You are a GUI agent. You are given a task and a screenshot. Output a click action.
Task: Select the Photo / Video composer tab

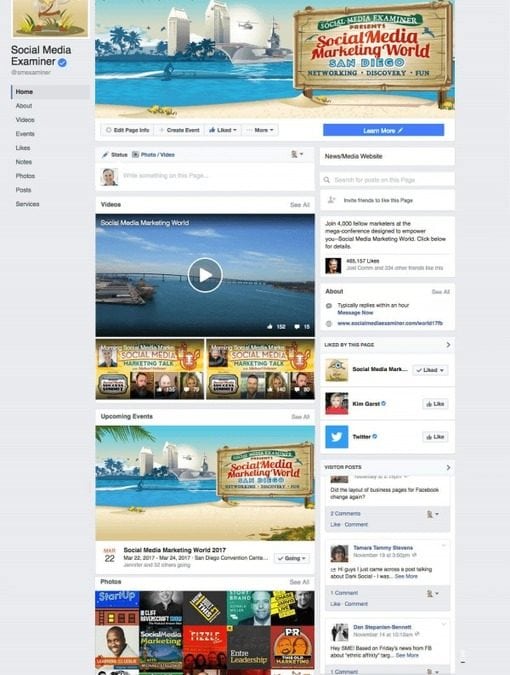153,155
